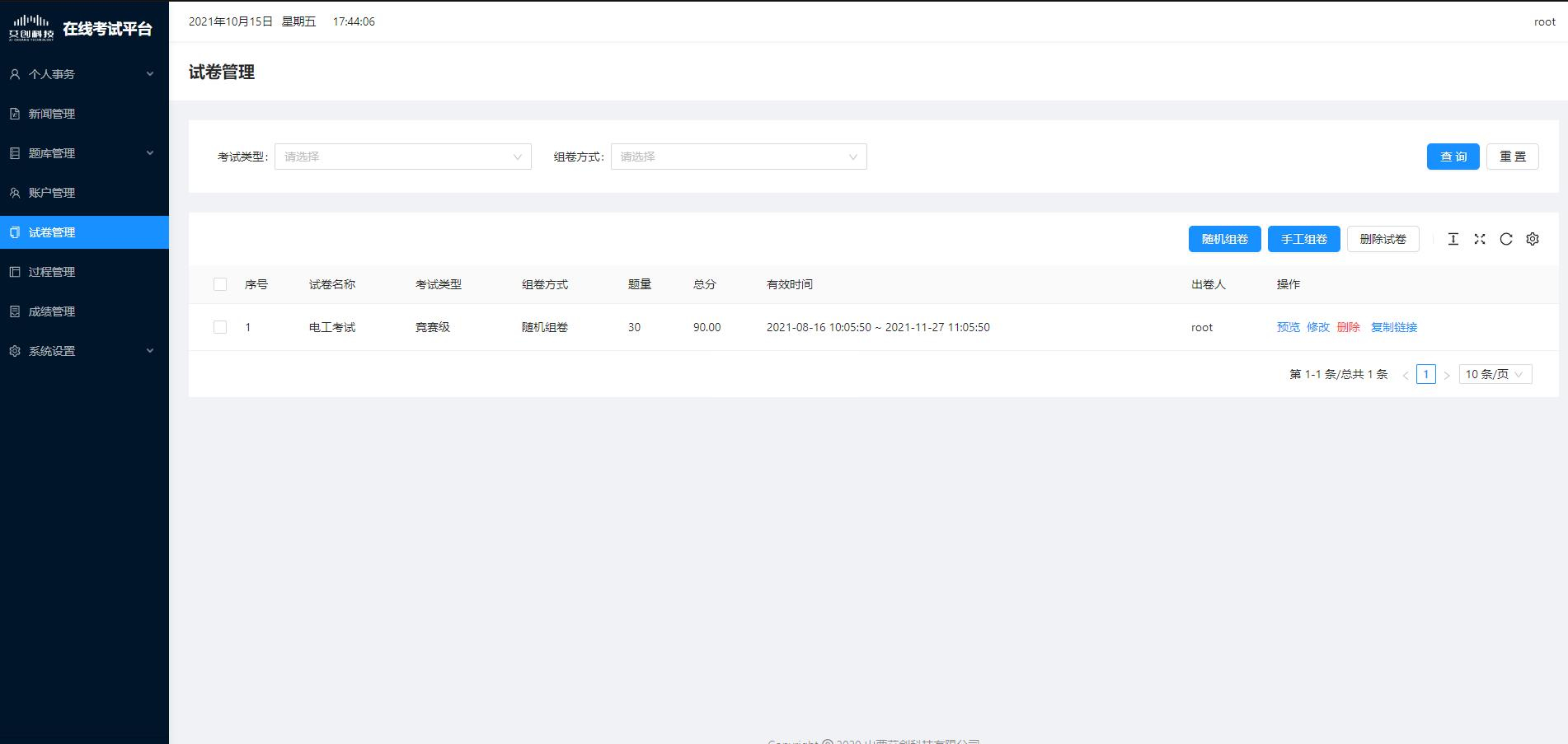Viewport: 1568px width, 744px height.
Task: Click the 考试类型 column header
Action: 439,284
